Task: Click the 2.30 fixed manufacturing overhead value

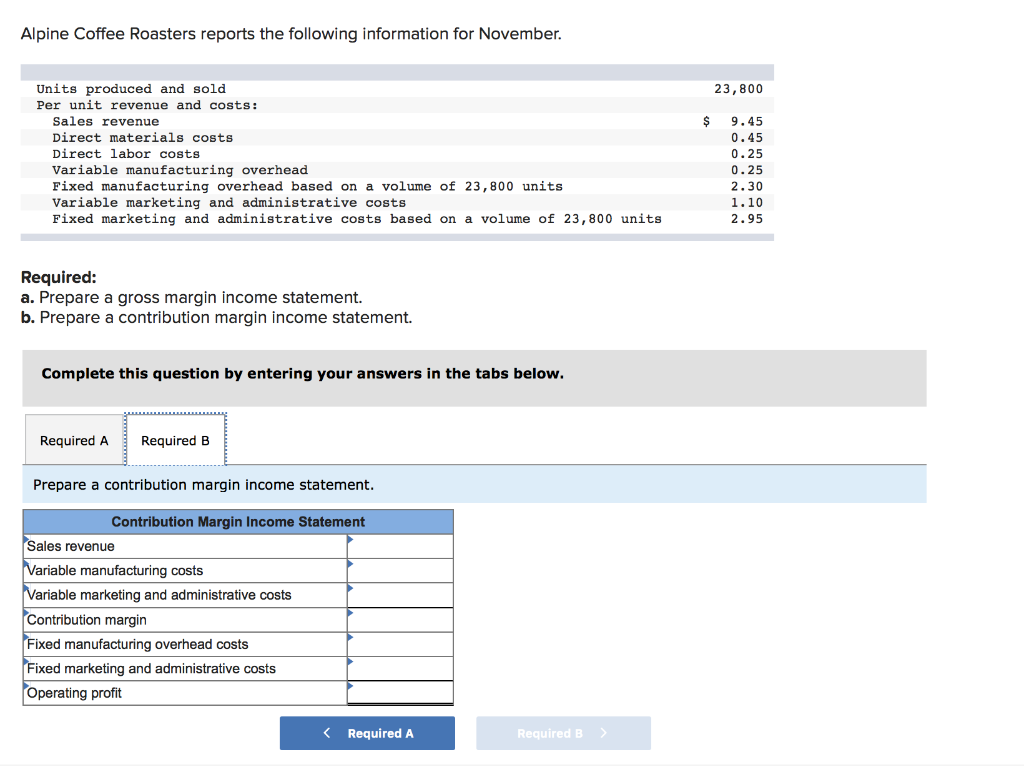Action: [746, 186]
